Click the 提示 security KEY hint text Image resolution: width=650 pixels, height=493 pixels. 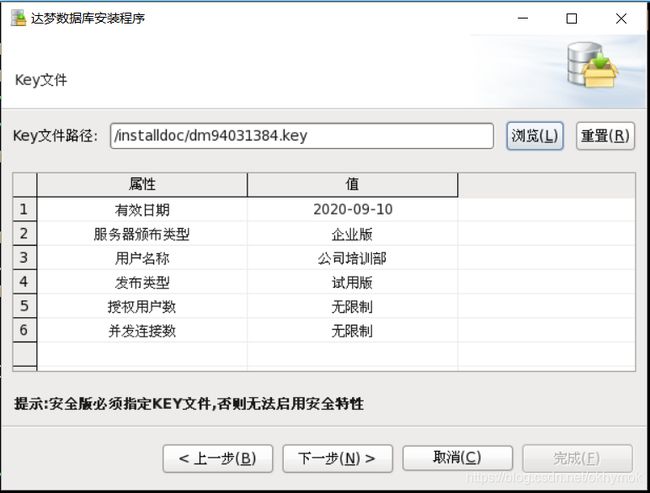[x=189, y=403]
